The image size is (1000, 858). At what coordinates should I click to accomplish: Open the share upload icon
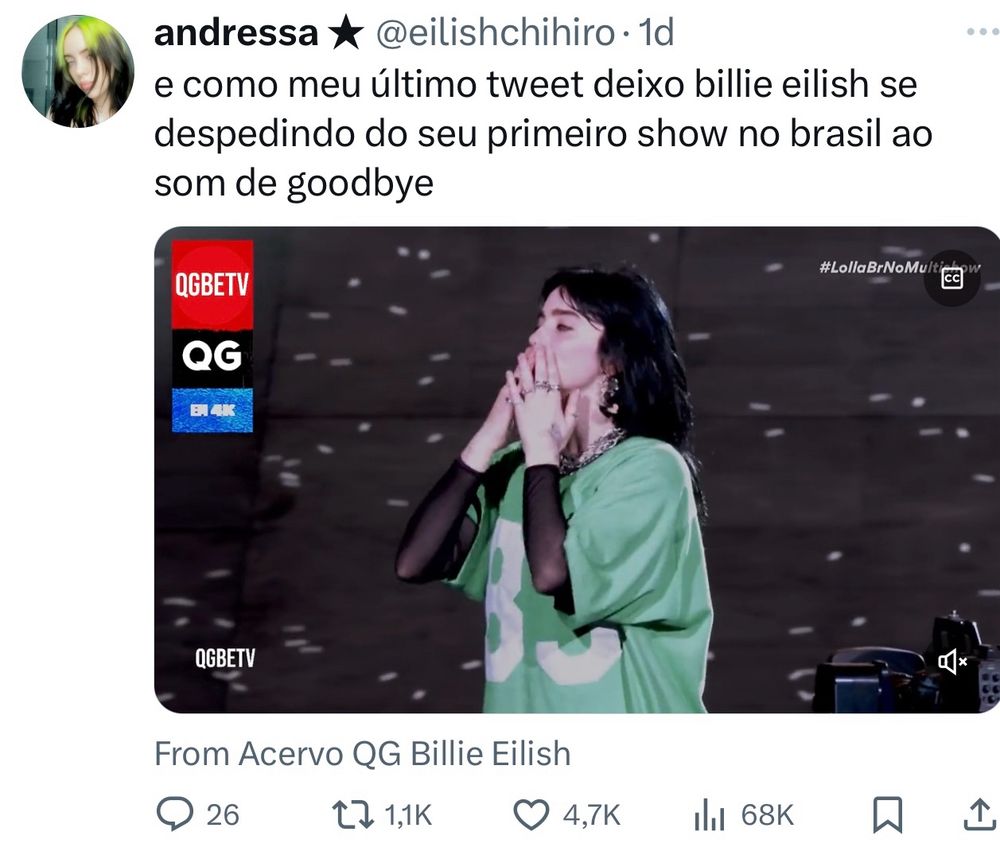[x=981, y=815]
